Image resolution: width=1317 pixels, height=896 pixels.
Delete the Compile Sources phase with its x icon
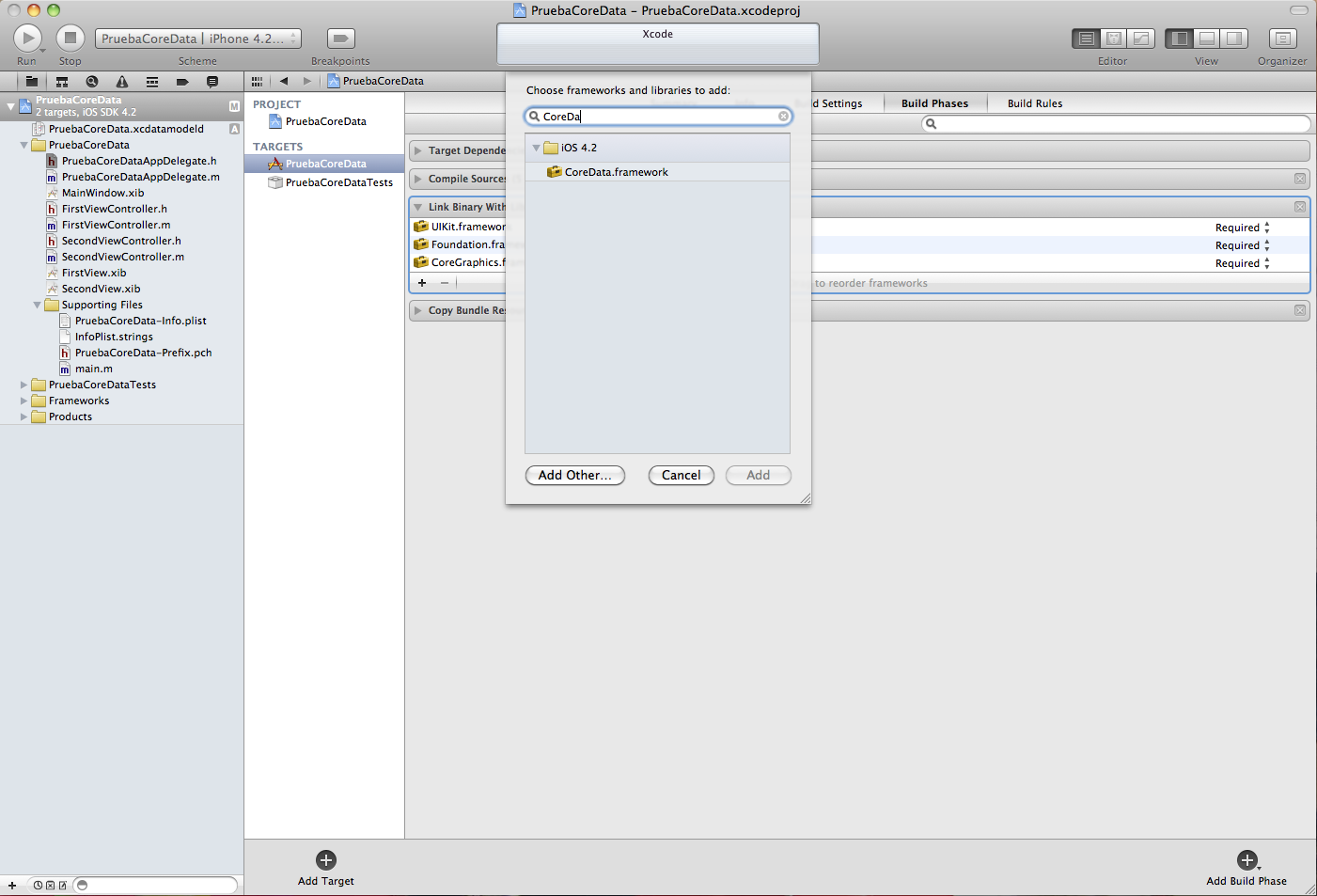(x=1300, y=179)
